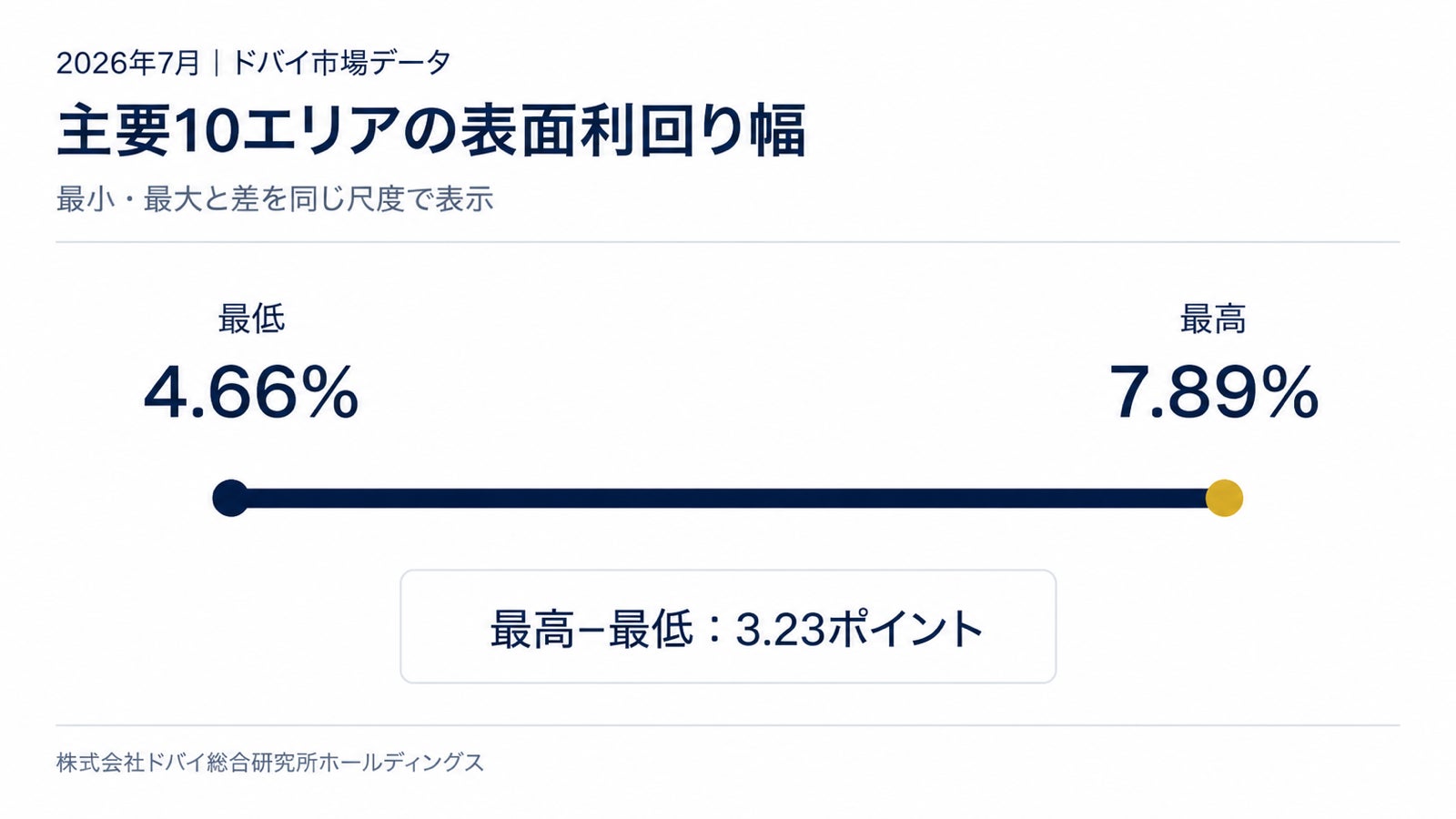Click the 2026年7月 date text
The width and height of the screenshot is (1456, 819).
(x=128, y=63)
